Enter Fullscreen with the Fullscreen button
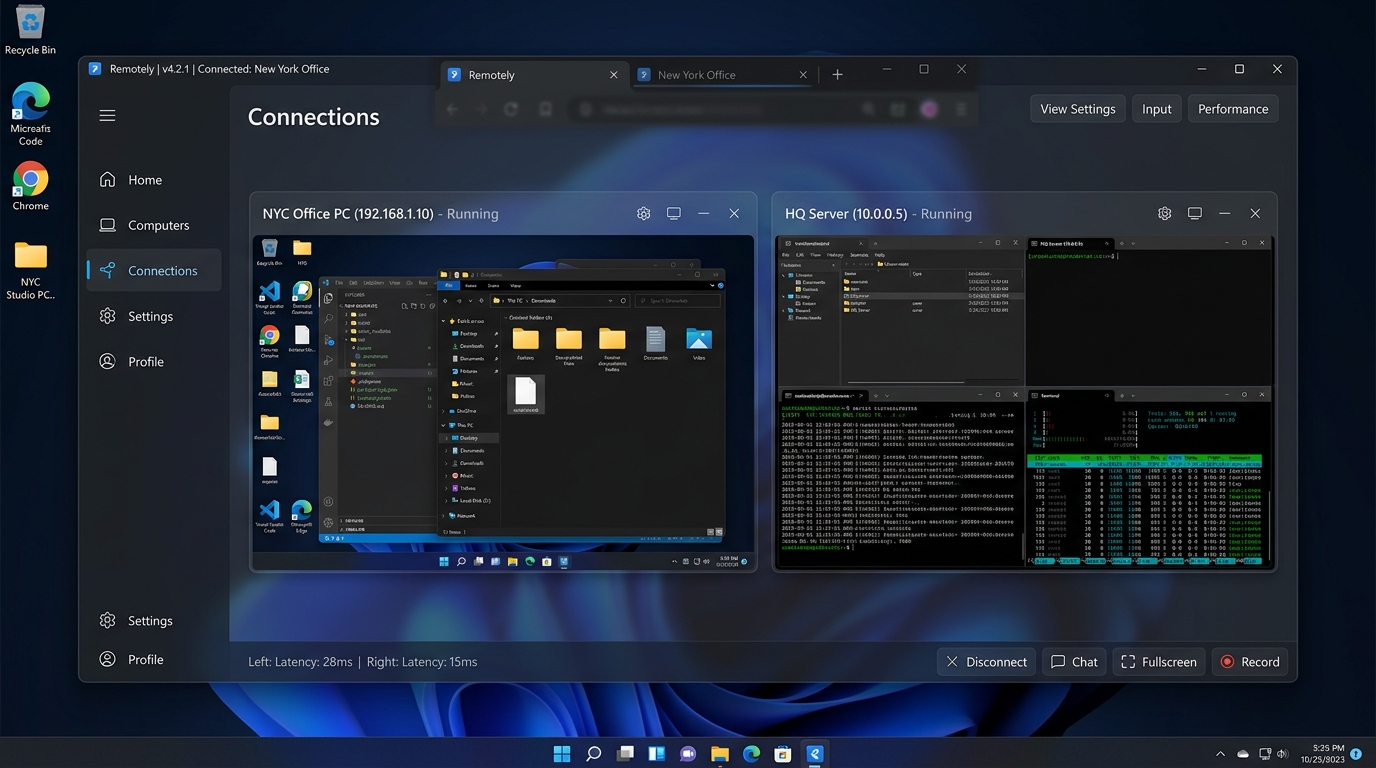 [1159, 662]
